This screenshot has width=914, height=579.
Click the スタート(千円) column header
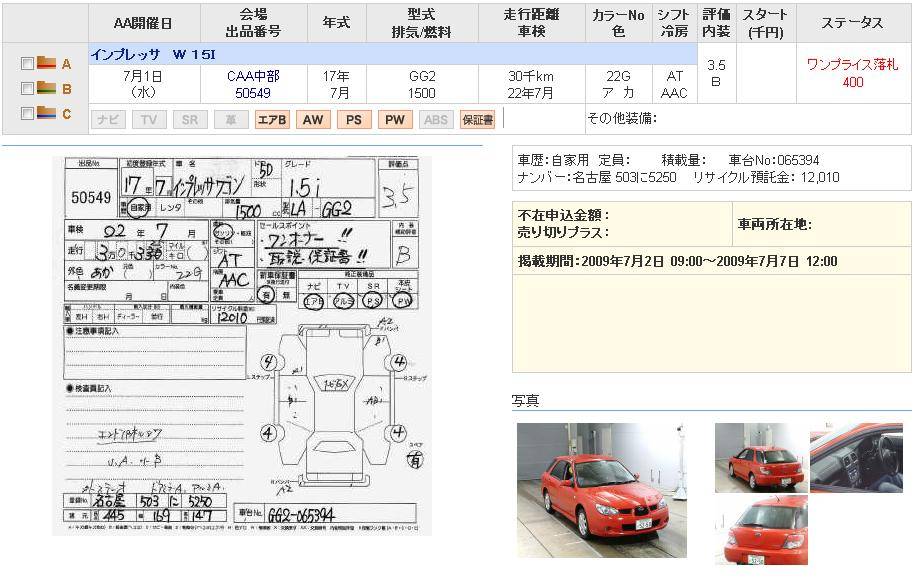pos(766,23)
